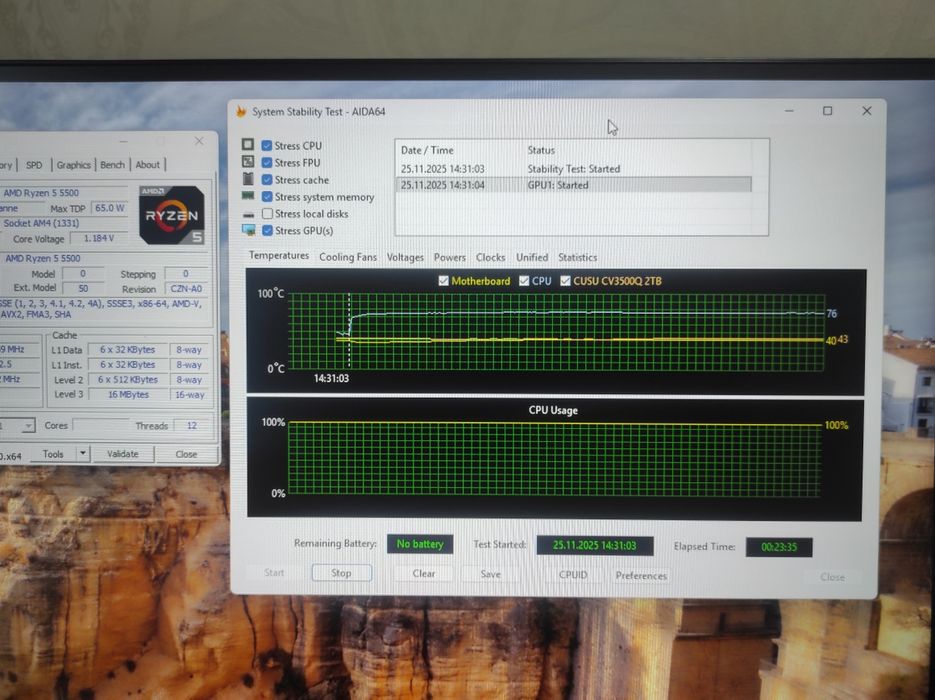Click the Ryzen 5 logo in the CPU-Z window
The height and width of the screenshot is (700, 935).
[172, 215]
